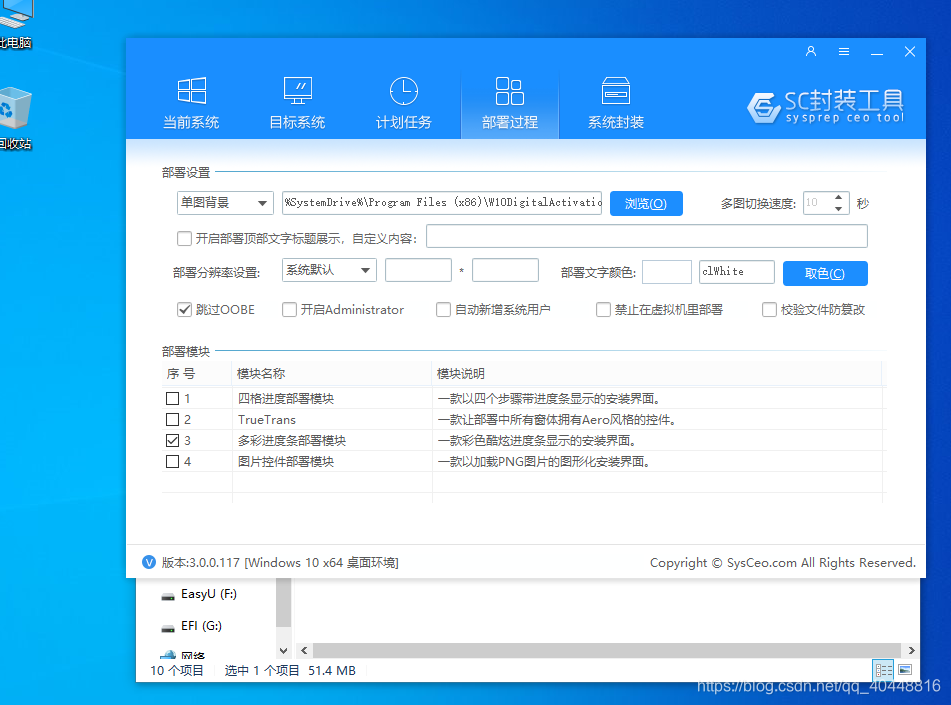Close the SC封装工具 window
The height and width of the screenshot is (705, 951).
pyautogui.click(x=910, y=52)
